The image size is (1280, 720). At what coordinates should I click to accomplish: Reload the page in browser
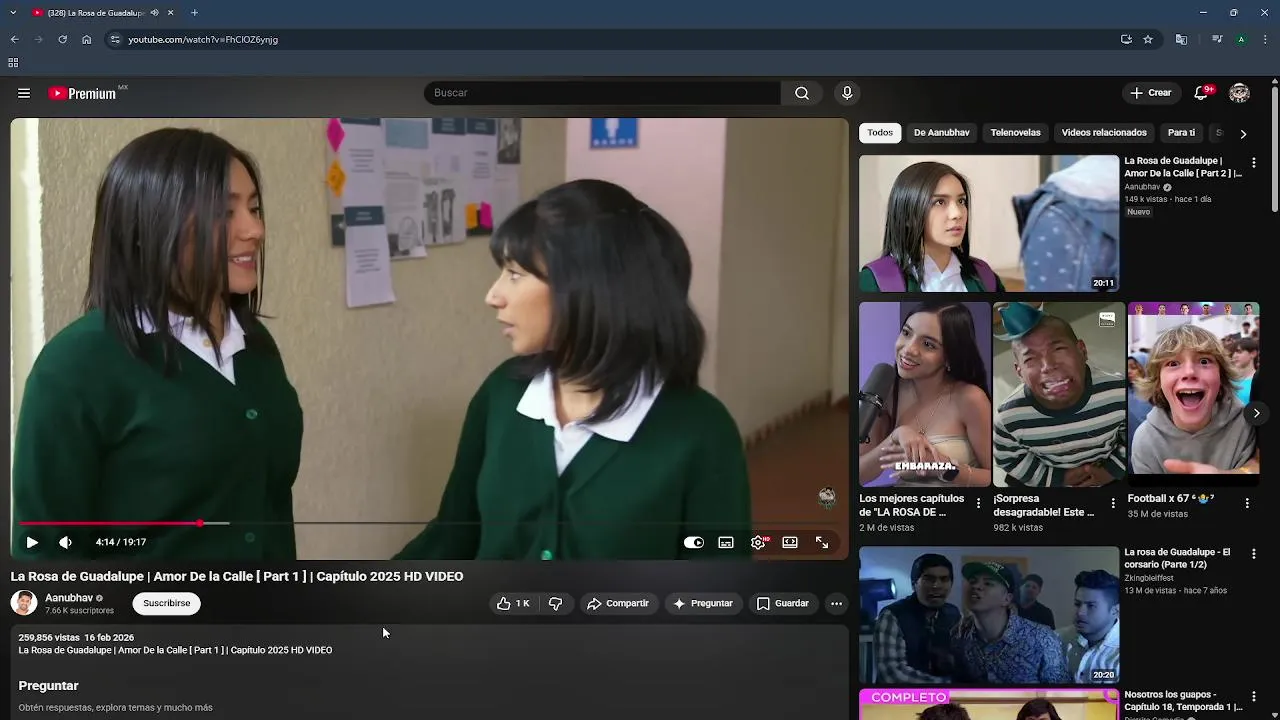pos(62,39)
